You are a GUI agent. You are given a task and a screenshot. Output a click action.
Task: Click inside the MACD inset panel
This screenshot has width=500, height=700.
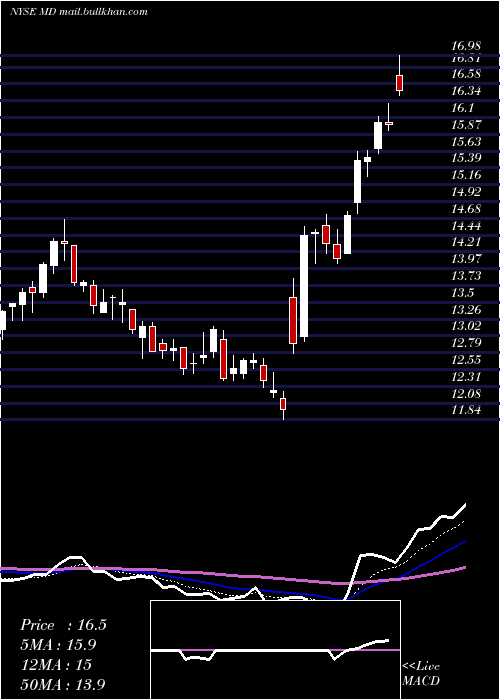pos(275,650)
